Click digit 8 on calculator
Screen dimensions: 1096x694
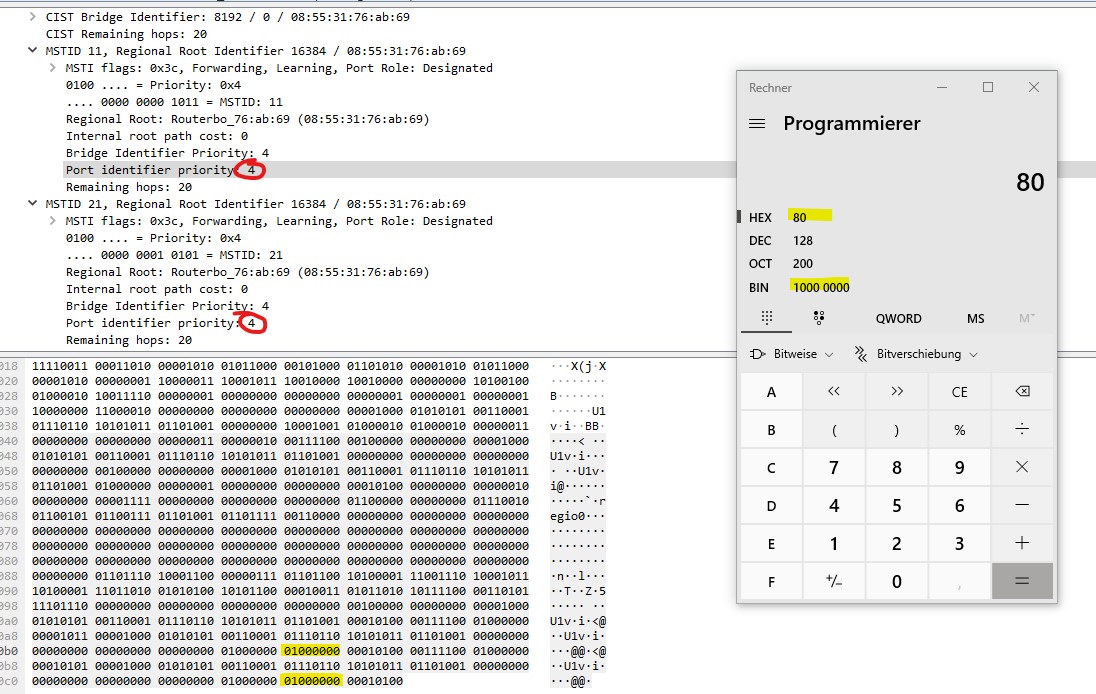tap(897, 467)
